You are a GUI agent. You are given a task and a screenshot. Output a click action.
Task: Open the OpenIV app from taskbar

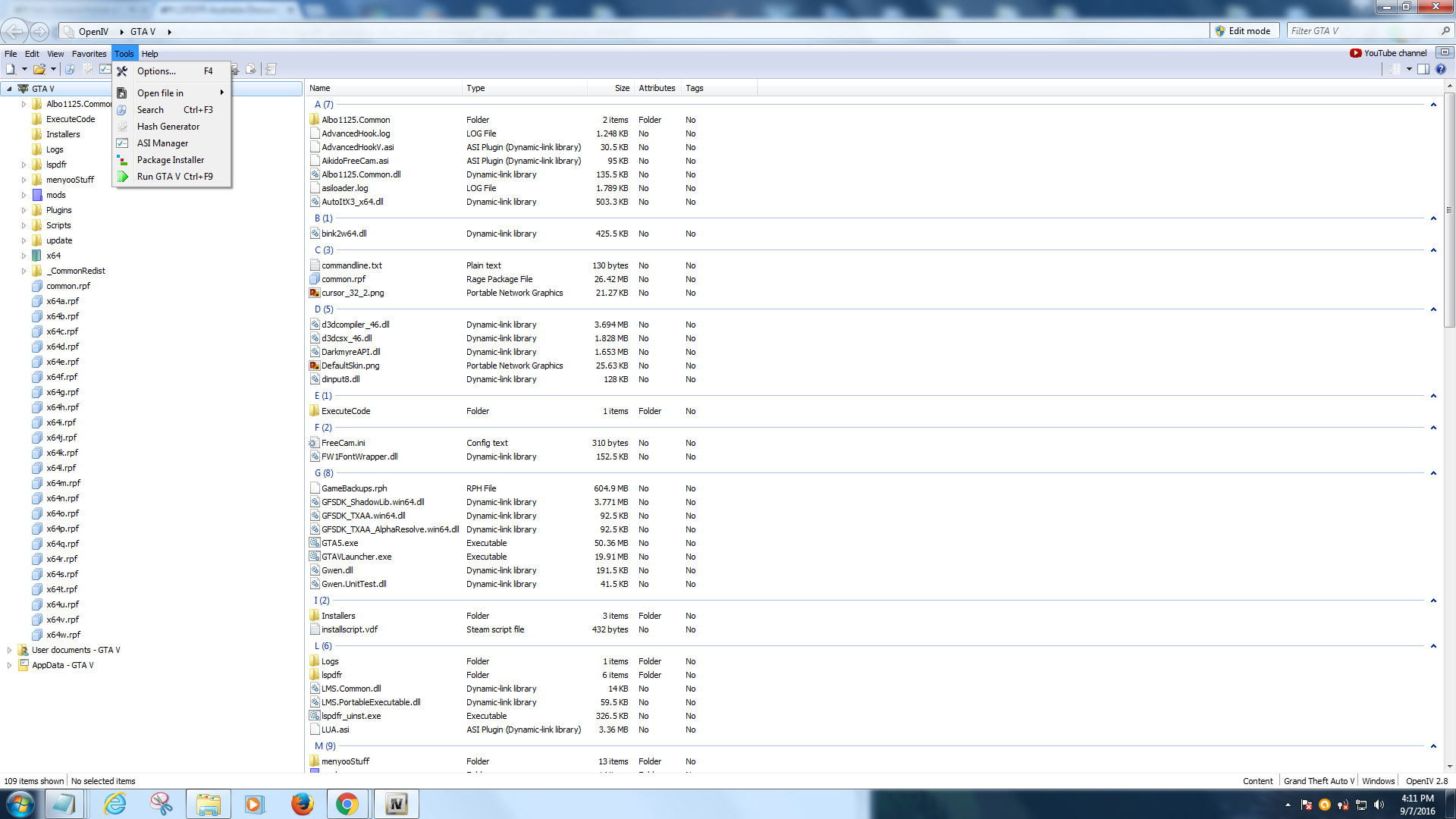pos(396,804)
